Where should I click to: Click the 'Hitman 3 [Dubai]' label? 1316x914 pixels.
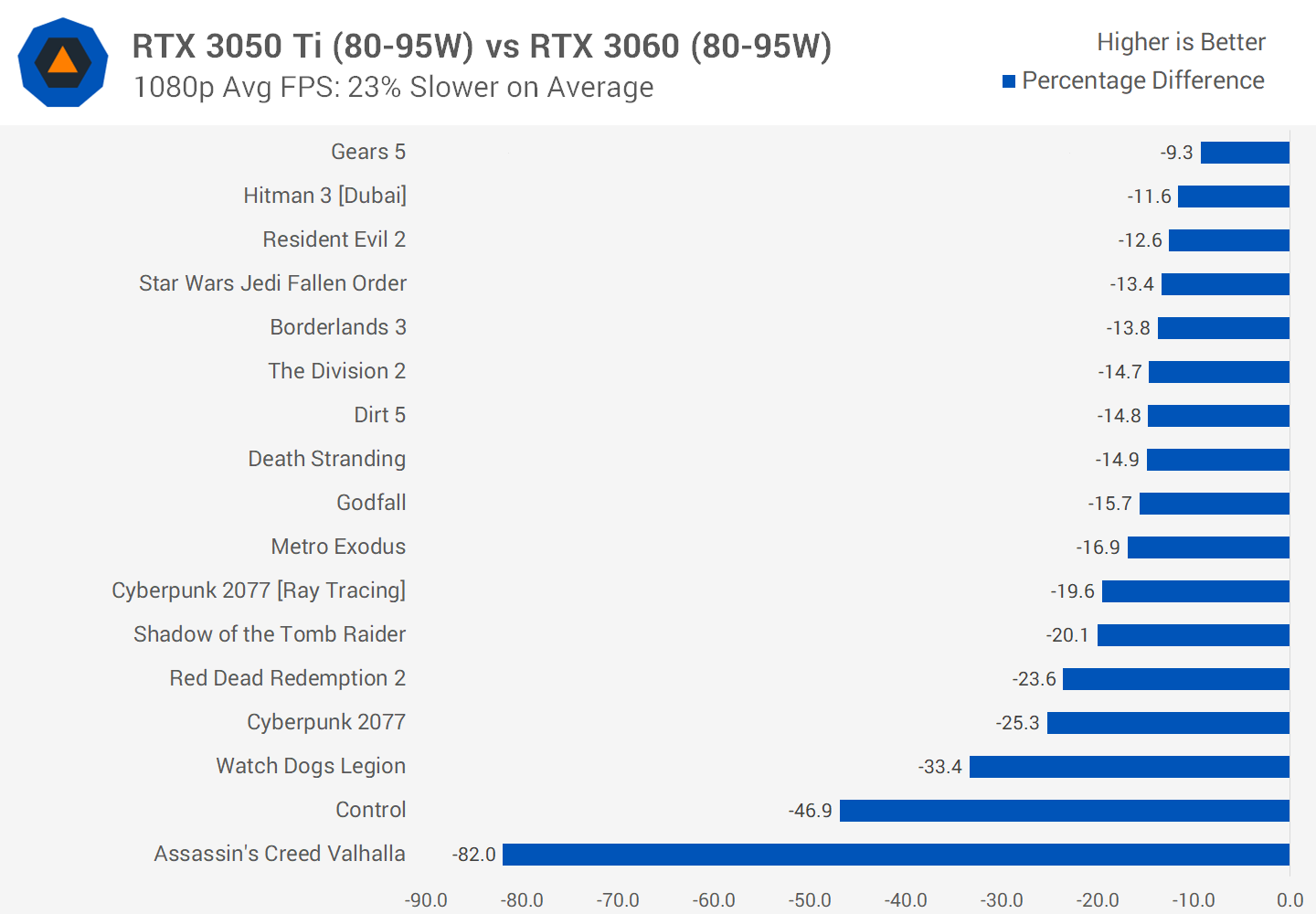(x=325, y=196)
